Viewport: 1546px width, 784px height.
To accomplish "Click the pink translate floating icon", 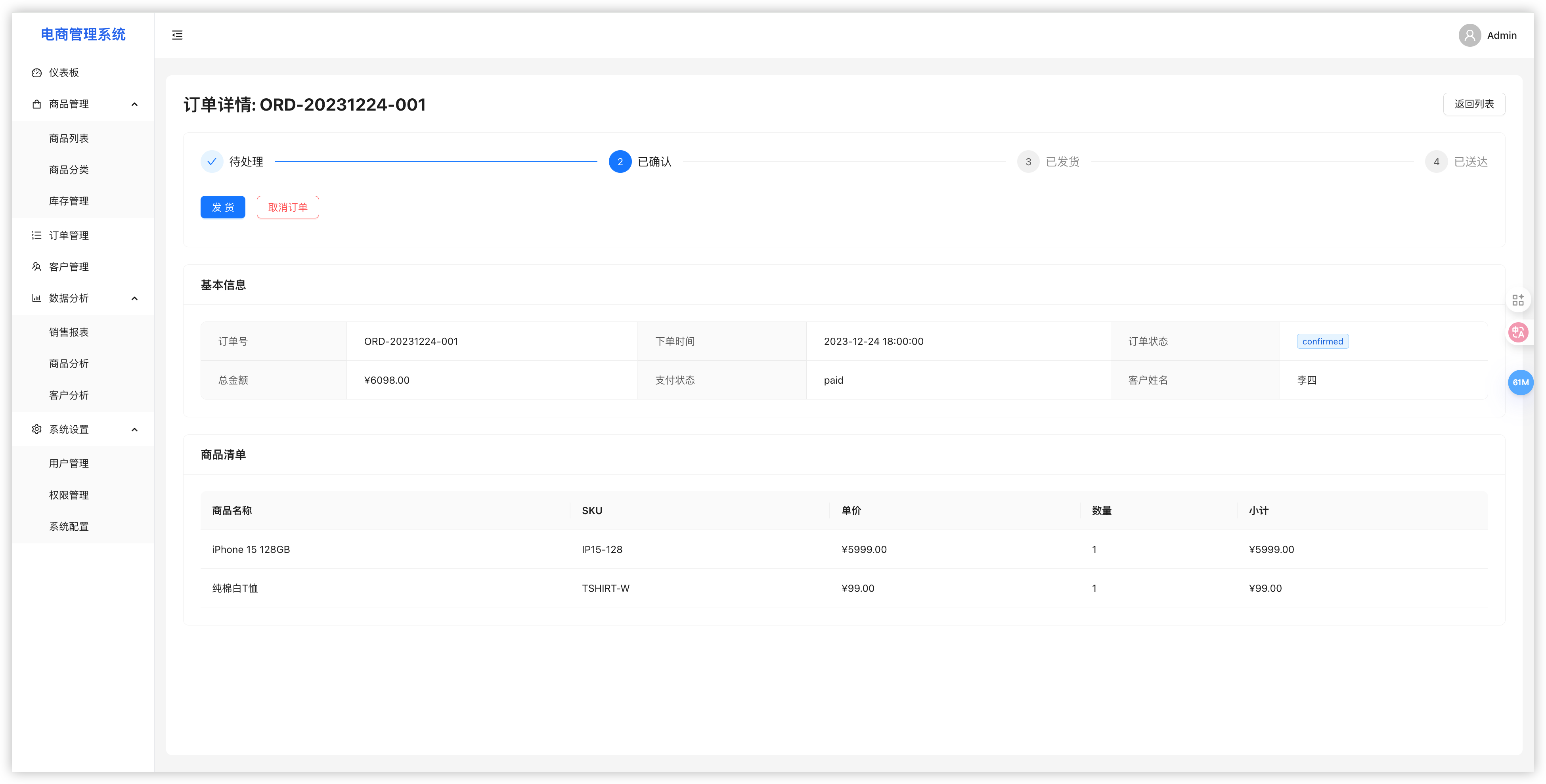I will click(x=1518, y=332).
